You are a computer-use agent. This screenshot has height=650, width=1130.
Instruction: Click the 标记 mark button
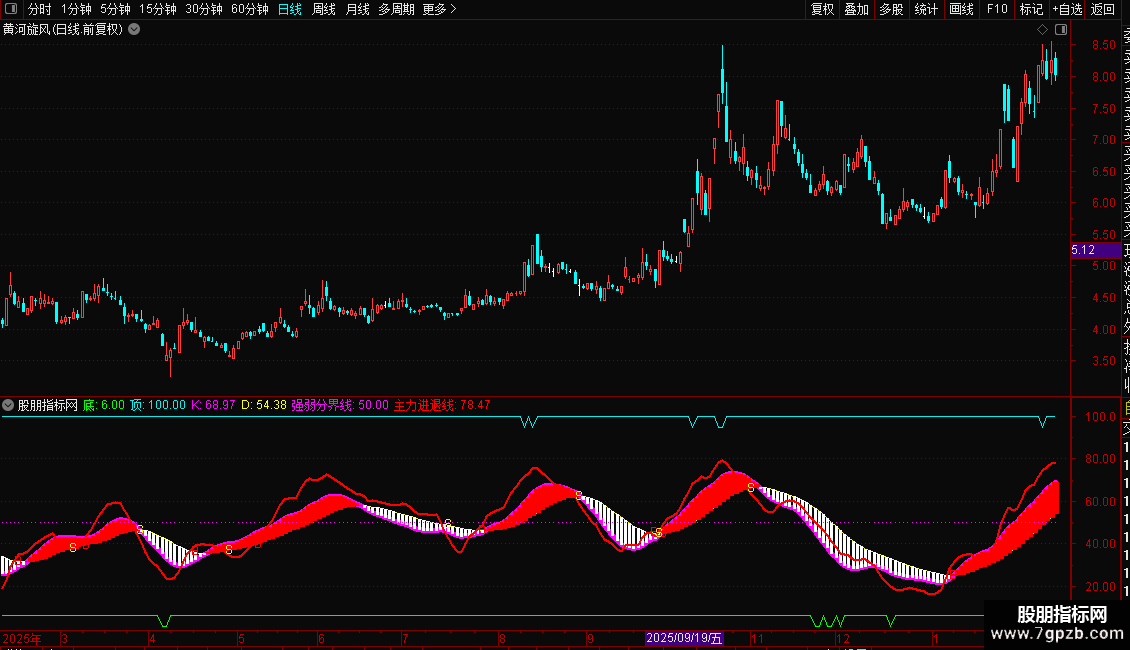pos(1031,9)
